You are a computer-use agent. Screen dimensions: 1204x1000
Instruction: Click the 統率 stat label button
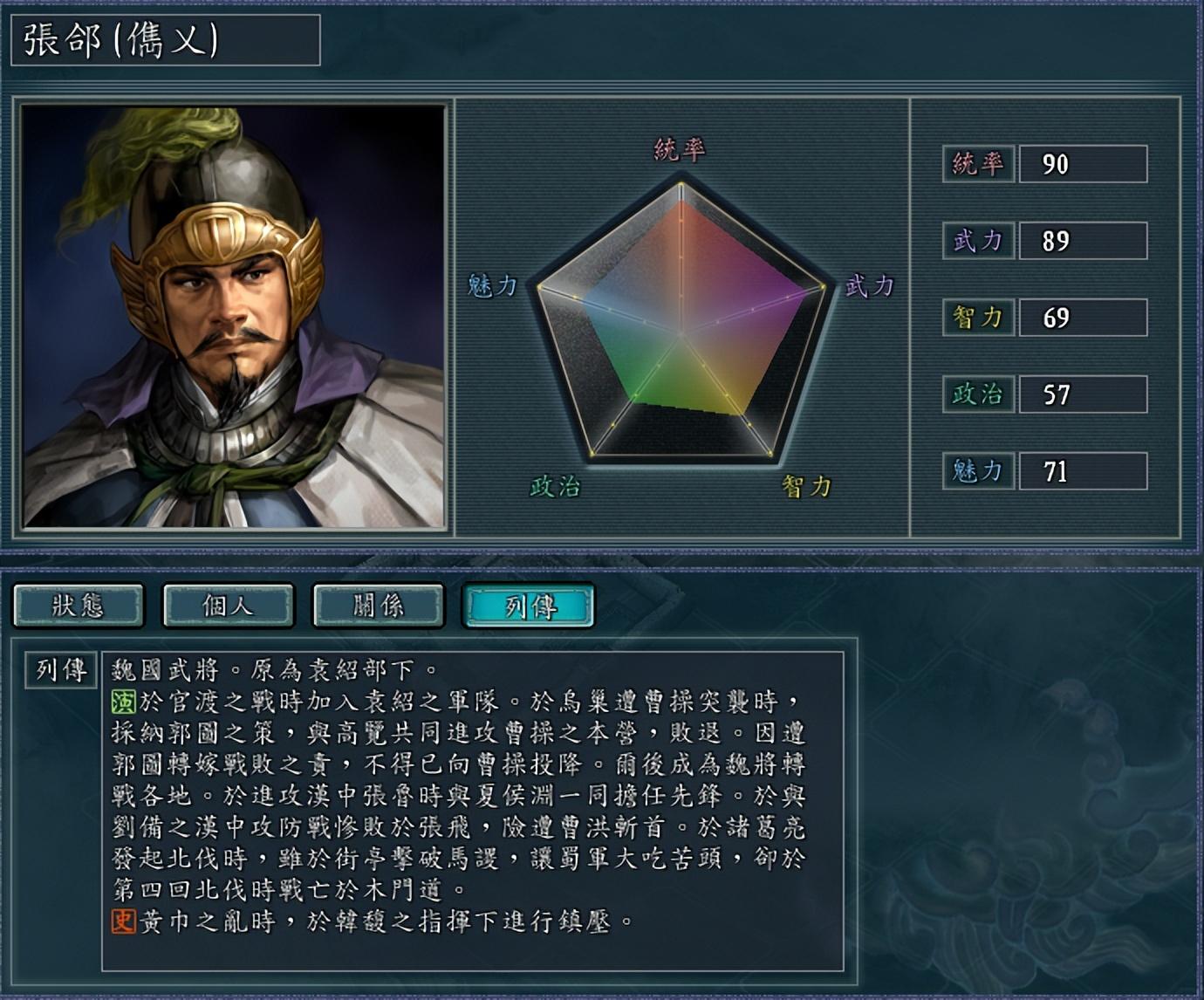click(978, 164)
